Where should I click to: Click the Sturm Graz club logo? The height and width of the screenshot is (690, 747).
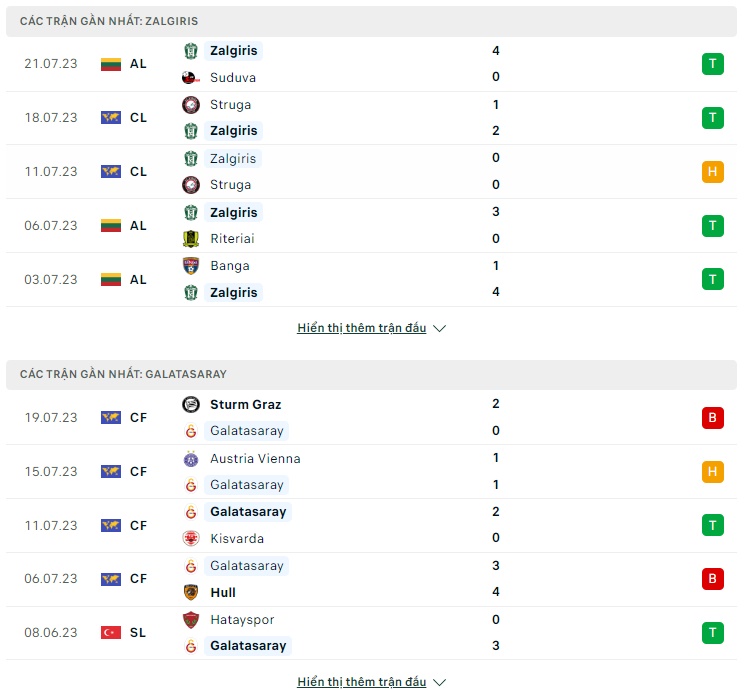(191, 405)
